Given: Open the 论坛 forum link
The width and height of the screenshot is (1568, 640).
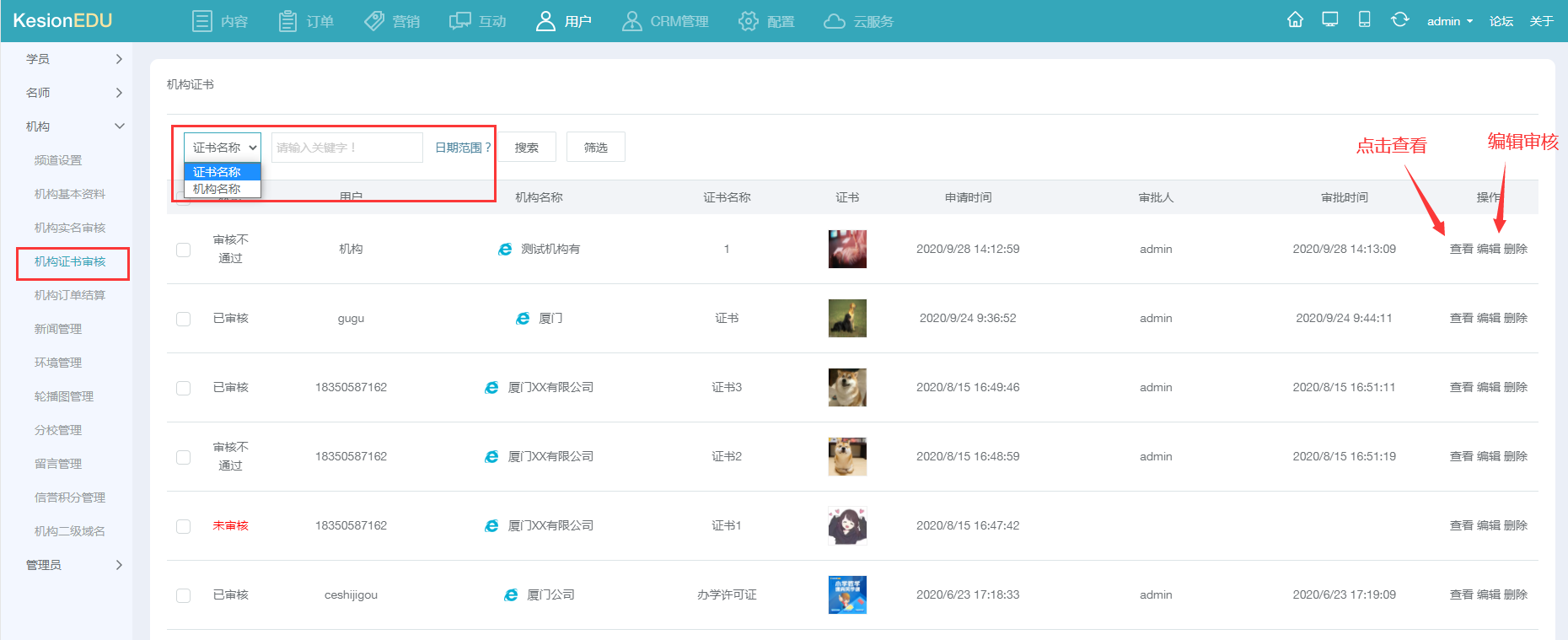Looking at the screenshot, I should (1501, 21).
